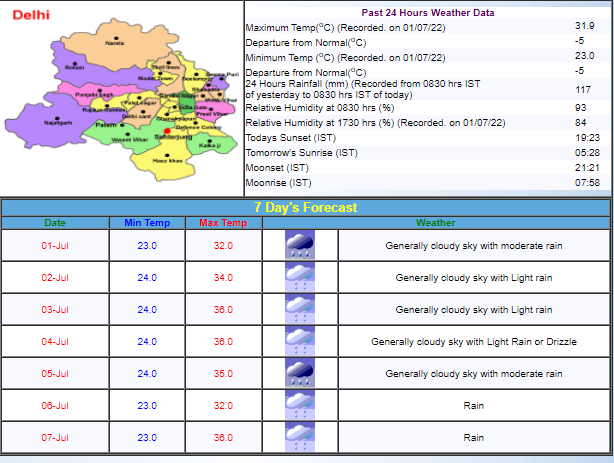This screenshot has height=463, width=614.
Task: Click the Max Temp column header
Action: click(223, 222)
